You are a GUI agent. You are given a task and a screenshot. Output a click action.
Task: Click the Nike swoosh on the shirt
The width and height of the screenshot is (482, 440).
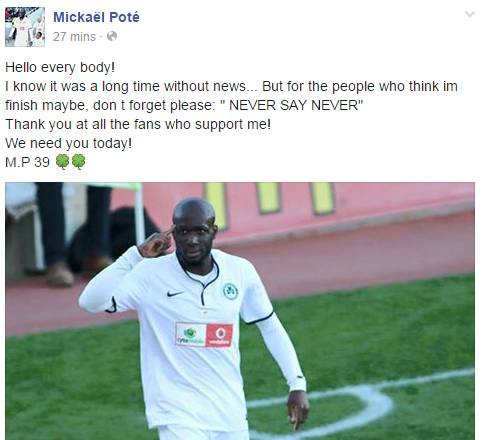click(176, 293)
